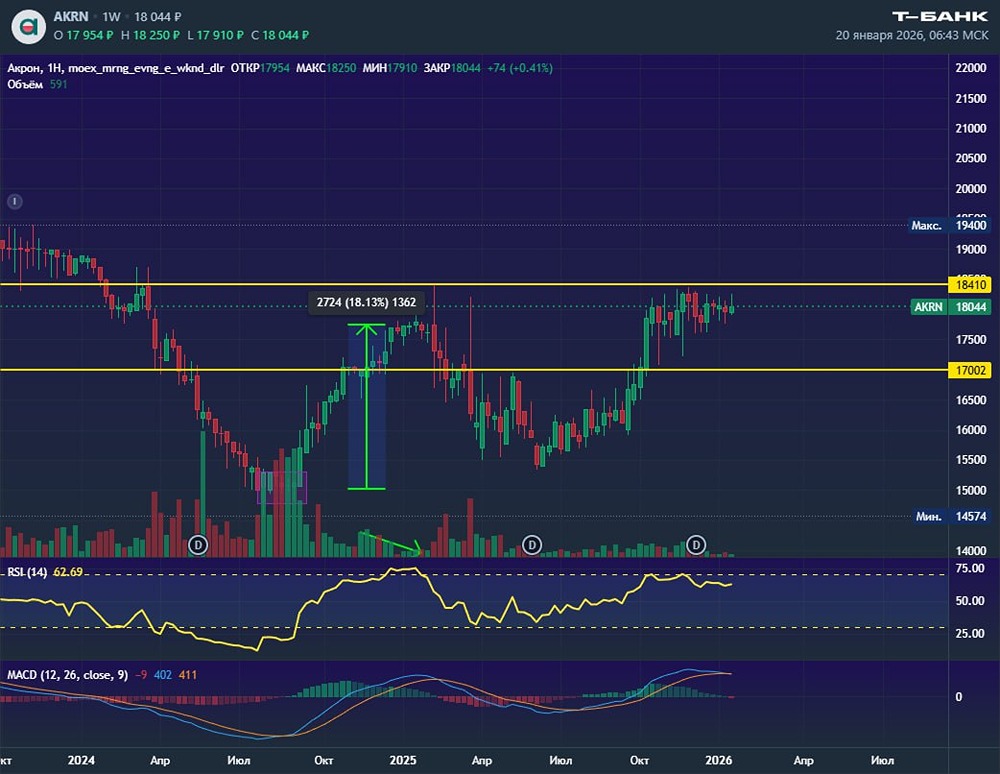This screenshot has height=774, width=1000.
Task: Click the legend value ОТКР 17954
Action: [x=260, y=68]
